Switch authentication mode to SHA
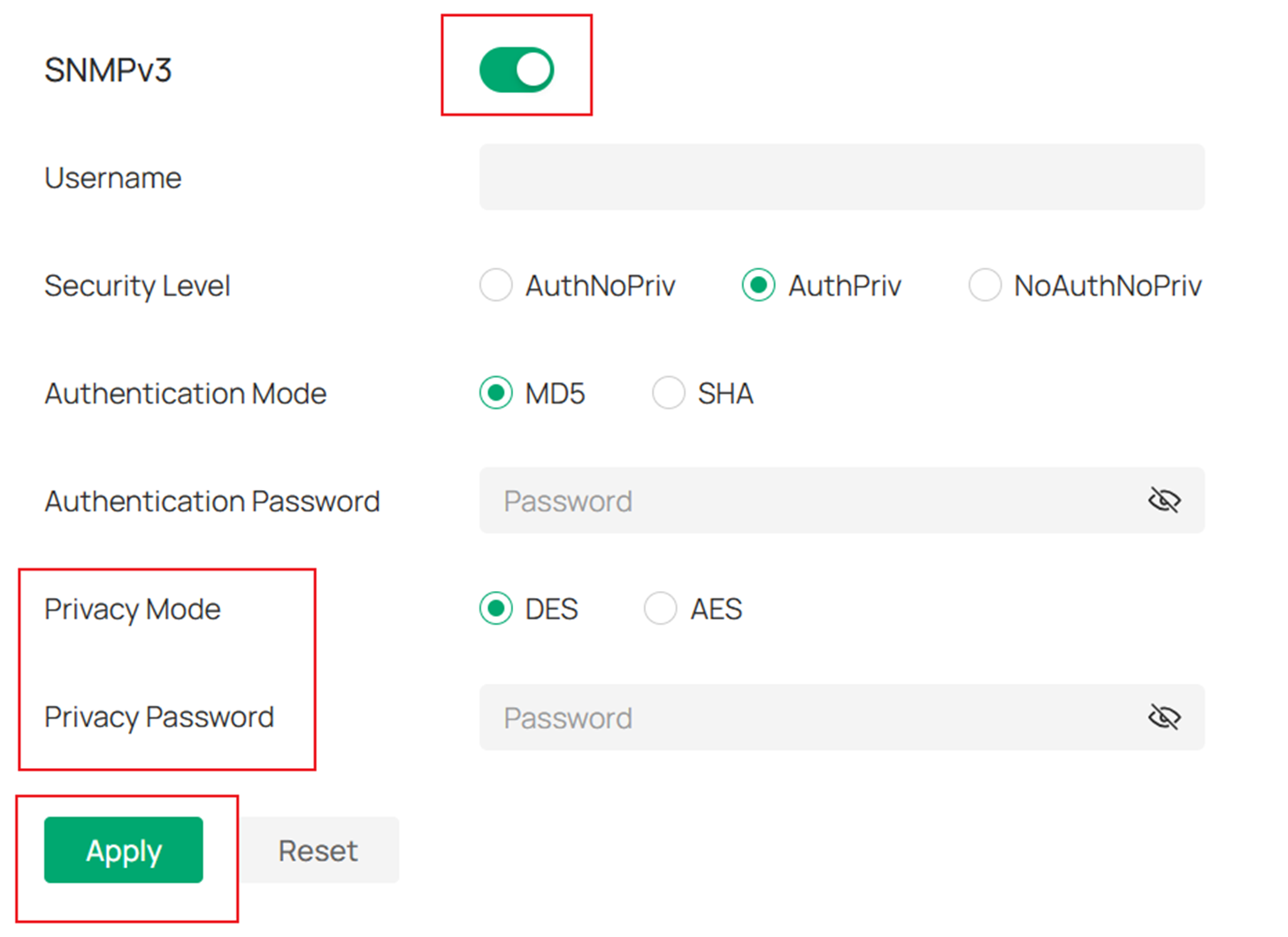 (669, 393)
